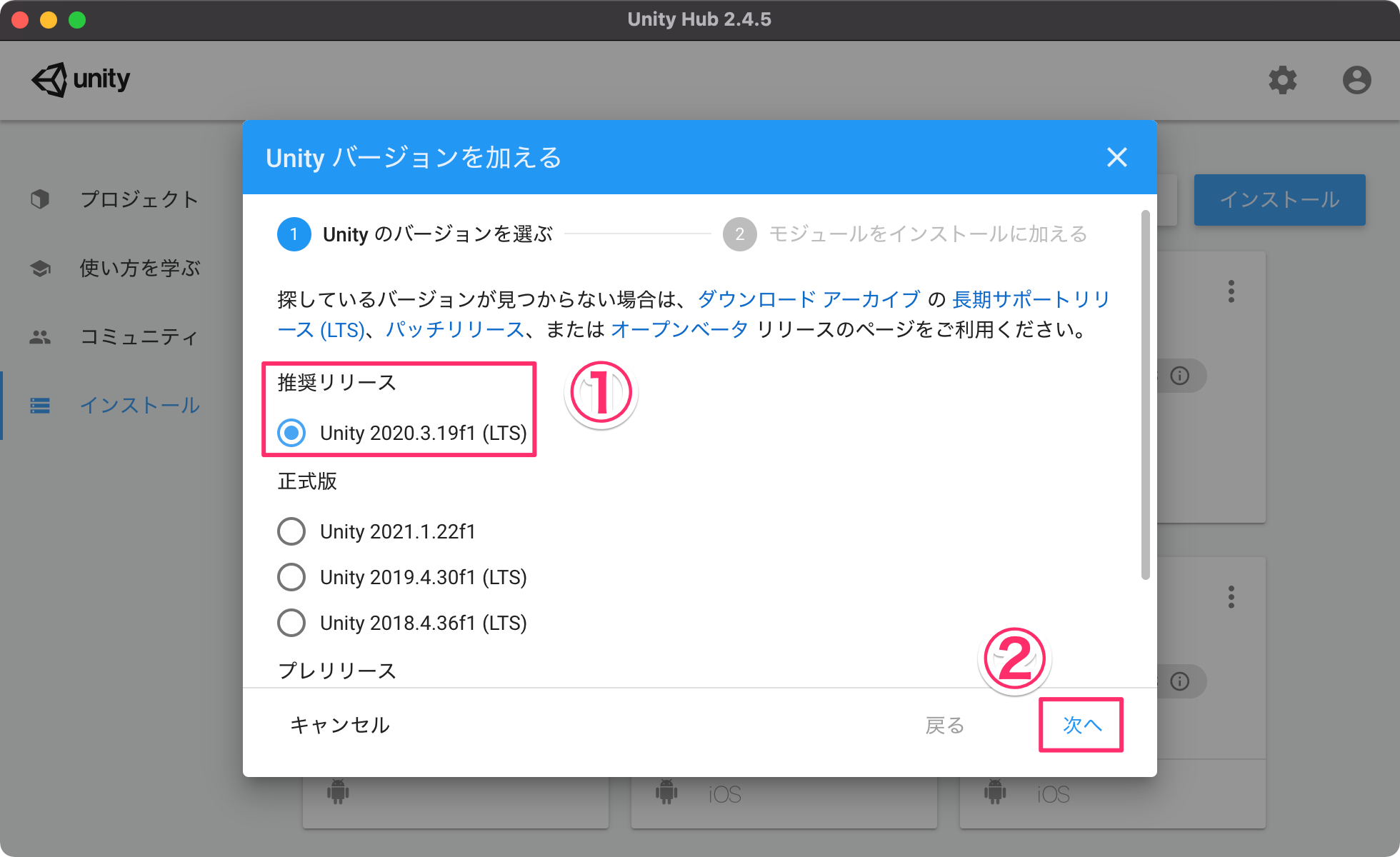Pick Unity 2018.4.36f1 (LTS) radio button
Viewport: 1400px width, 857px height.
[291, 623]
